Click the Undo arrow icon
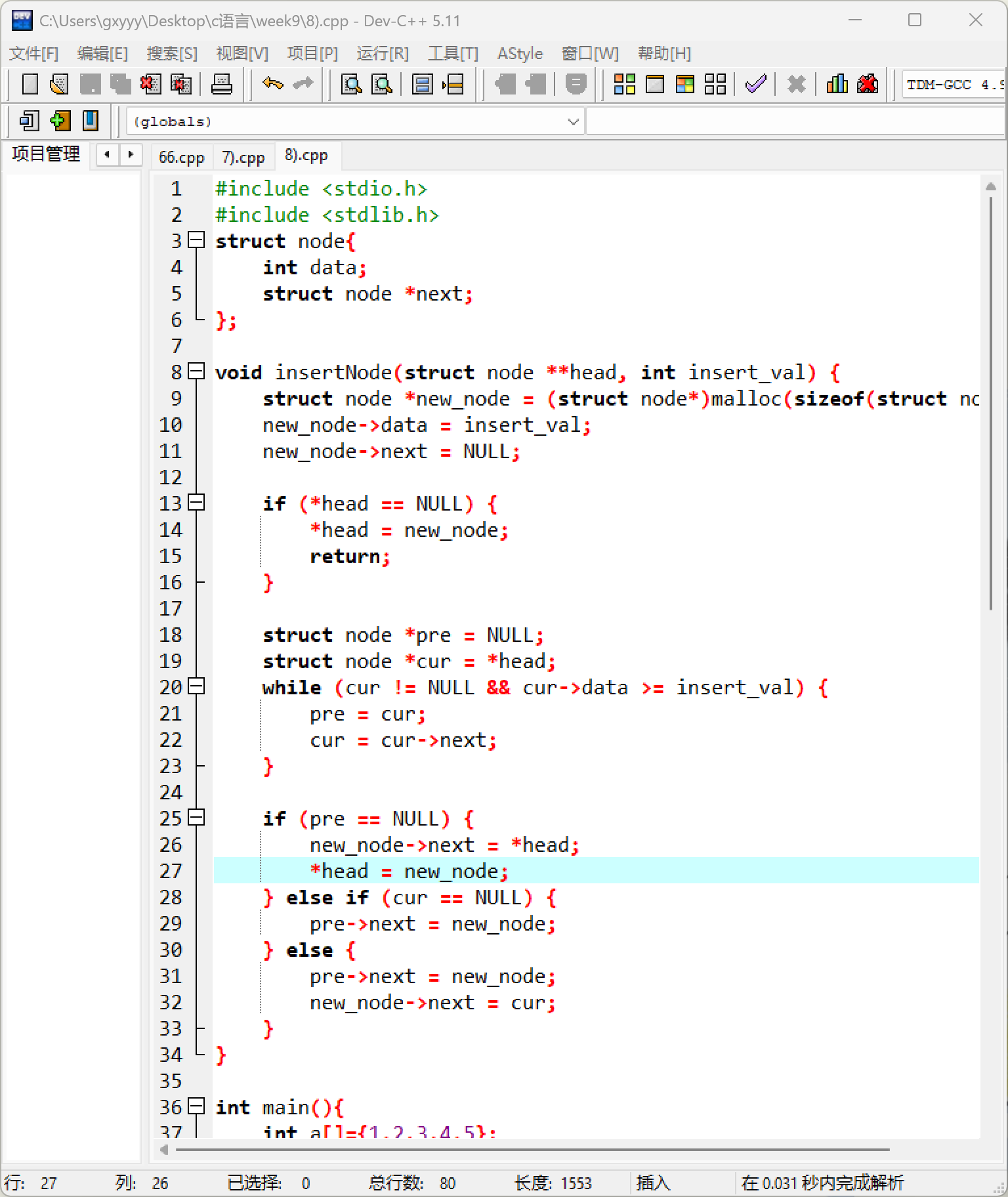Image resolution: width=1008 pixels, height=1197 pixels. 272,84
